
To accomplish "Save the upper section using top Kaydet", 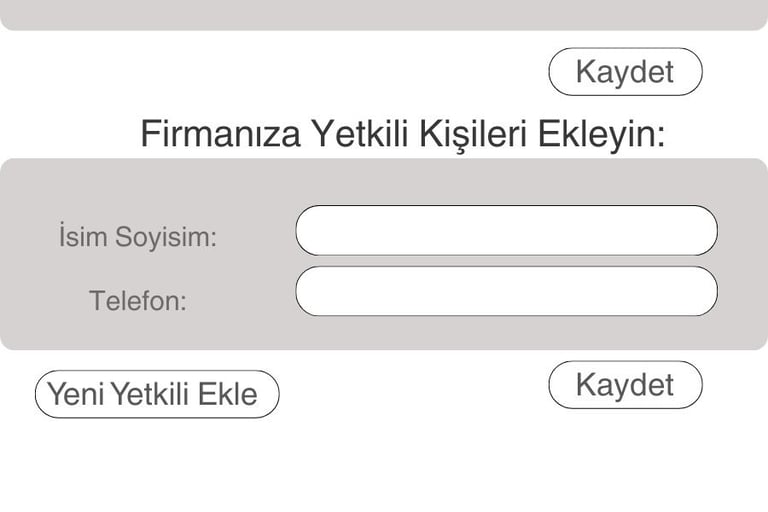I will [x=625, y=72].
